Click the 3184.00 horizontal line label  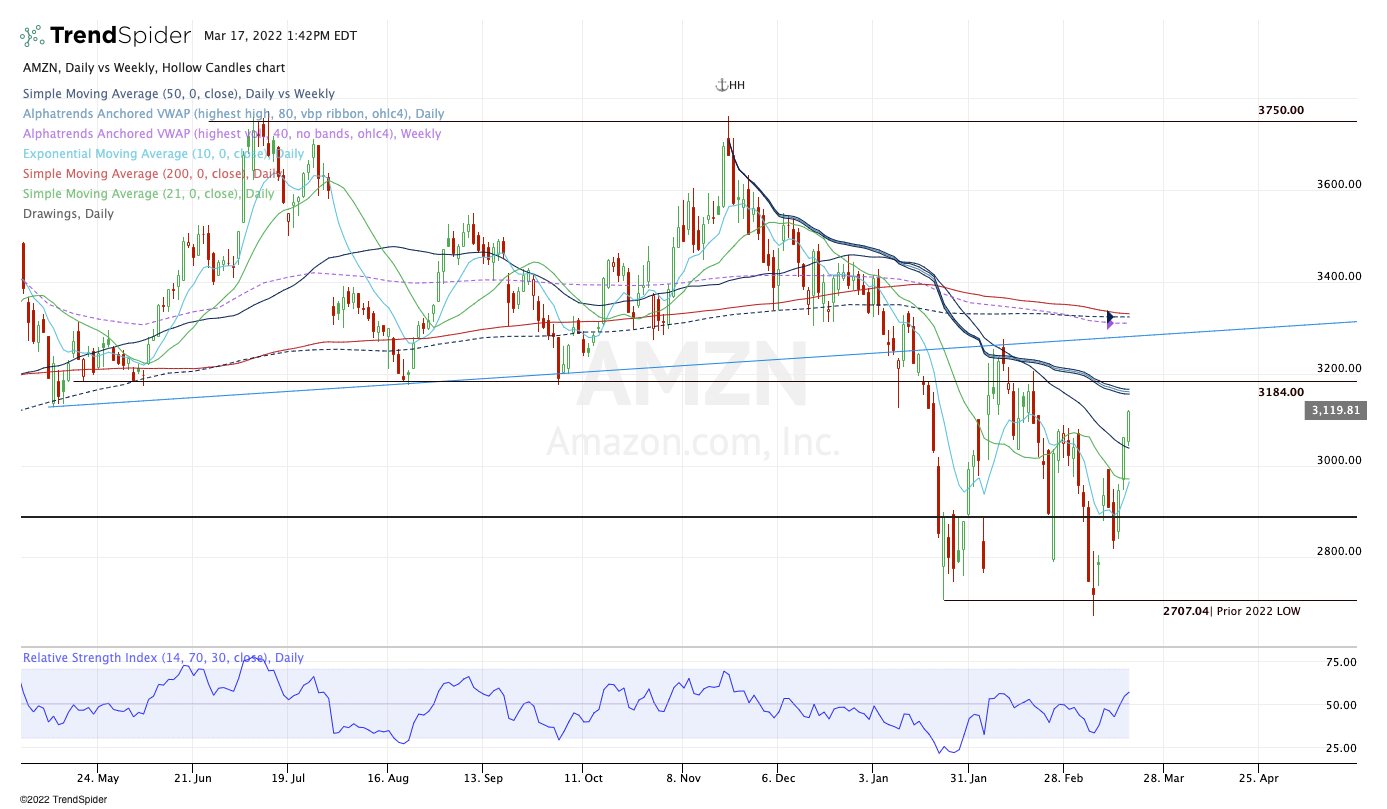1281,392
